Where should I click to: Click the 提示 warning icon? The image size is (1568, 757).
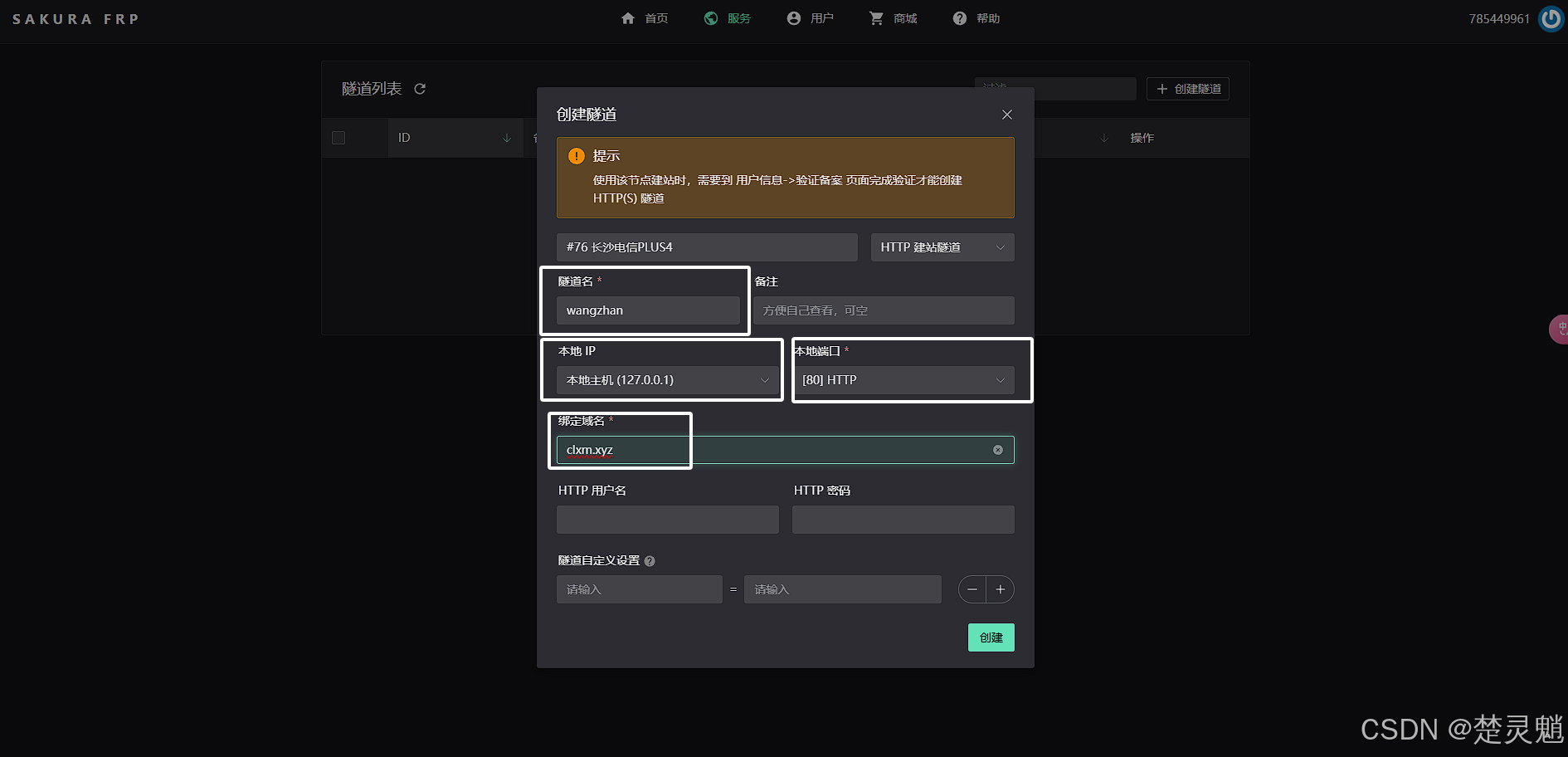tap(577, 156)
